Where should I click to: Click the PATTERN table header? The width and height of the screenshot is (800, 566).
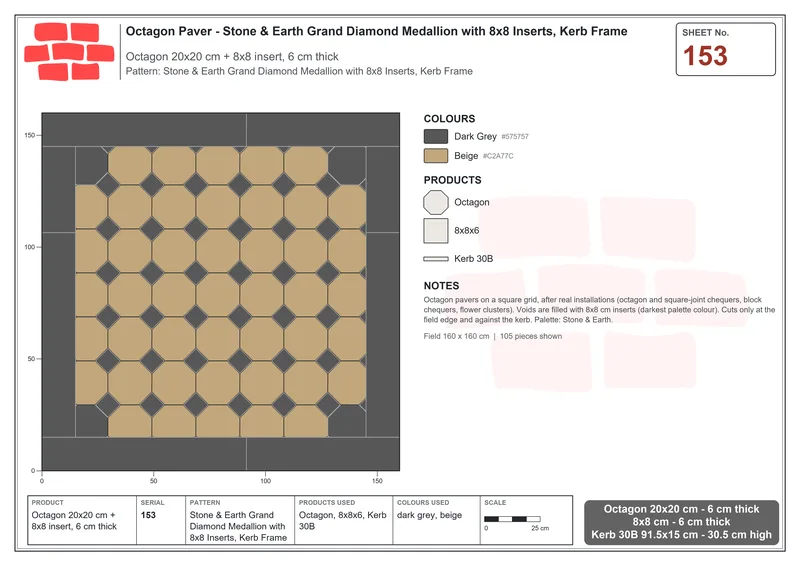205,503
